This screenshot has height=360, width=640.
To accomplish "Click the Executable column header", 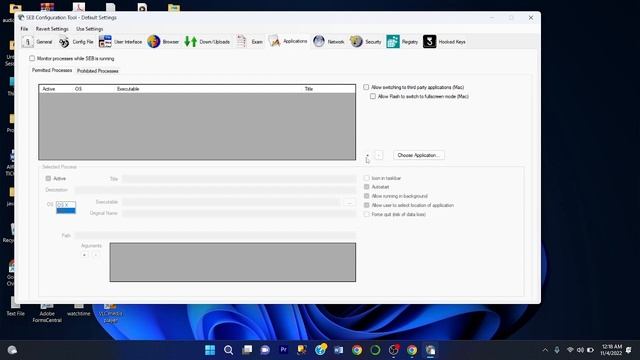I will coord(128,89).
